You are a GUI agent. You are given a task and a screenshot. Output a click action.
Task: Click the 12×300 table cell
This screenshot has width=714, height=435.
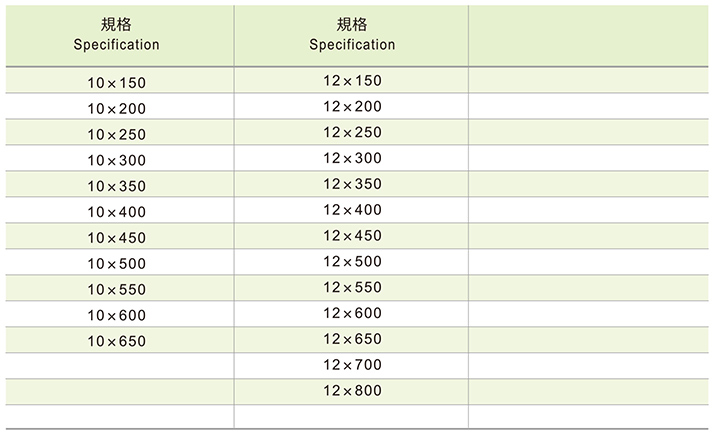(x=352, y=158)
